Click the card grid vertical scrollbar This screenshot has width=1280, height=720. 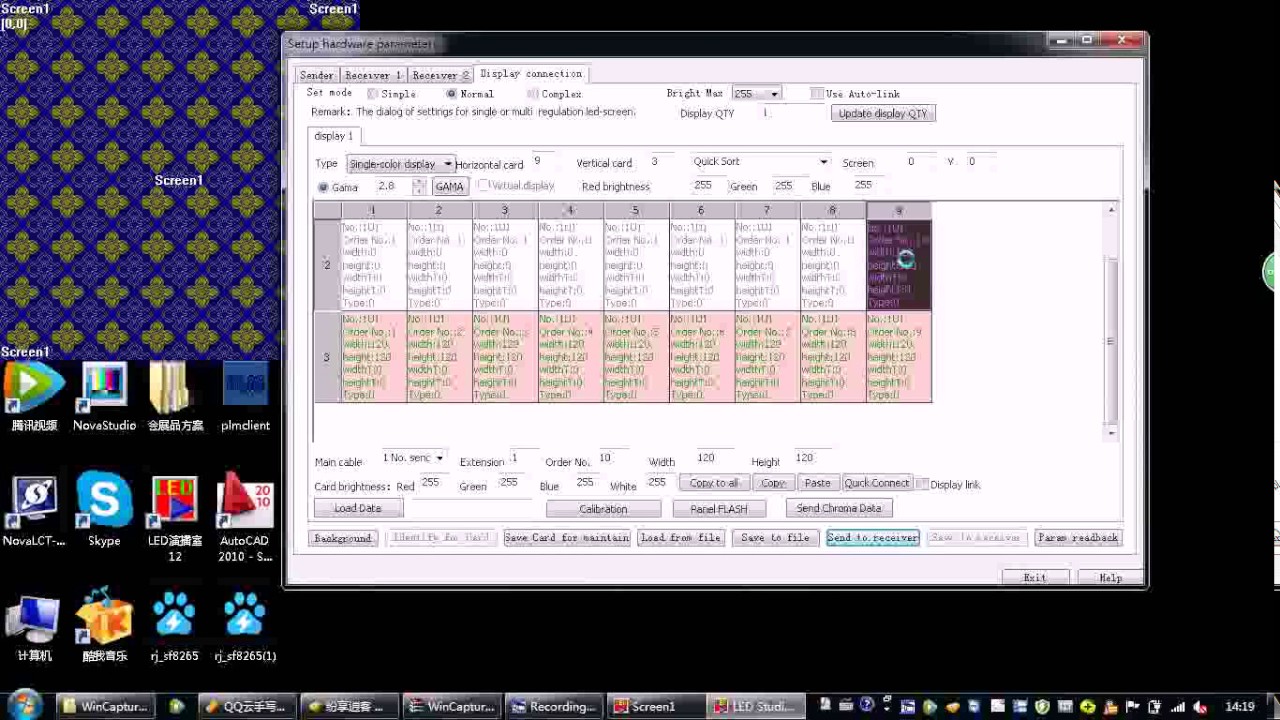point(1111,320)
